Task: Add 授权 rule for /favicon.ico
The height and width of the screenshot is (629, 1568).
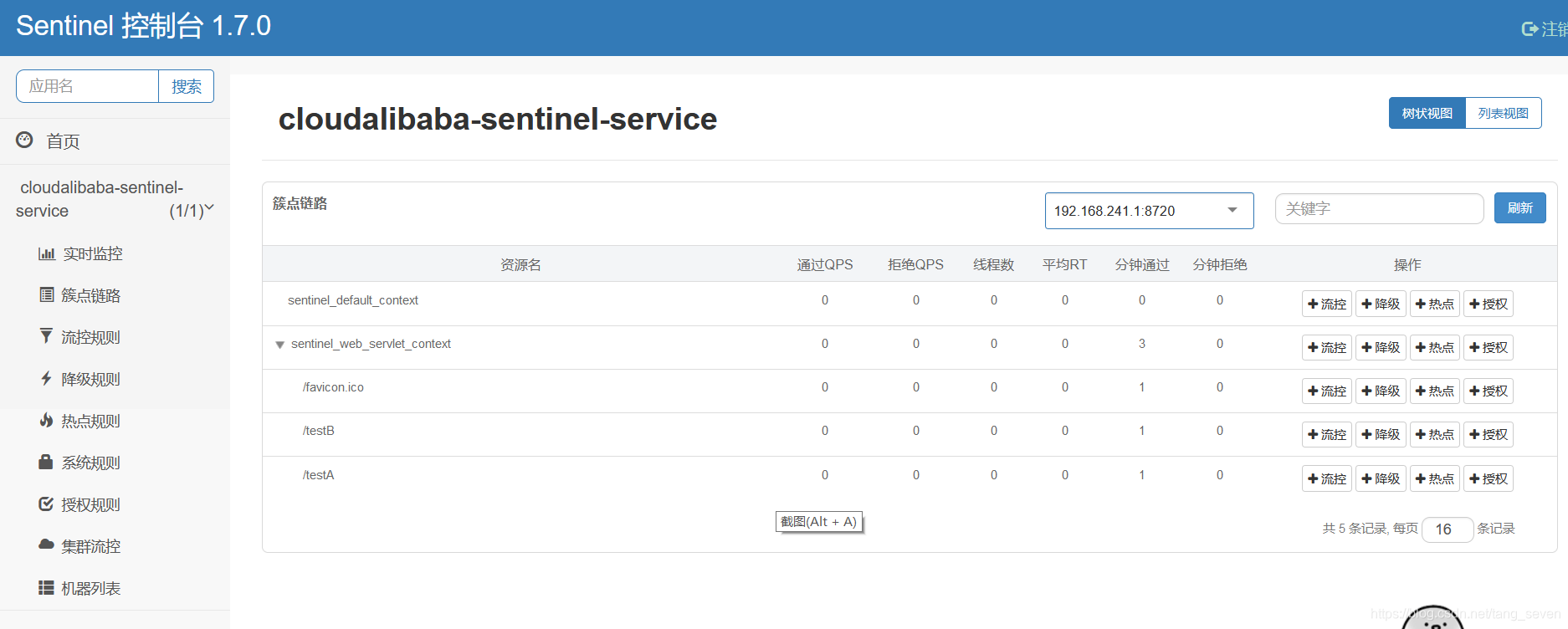Action: tap(1489, 391)
